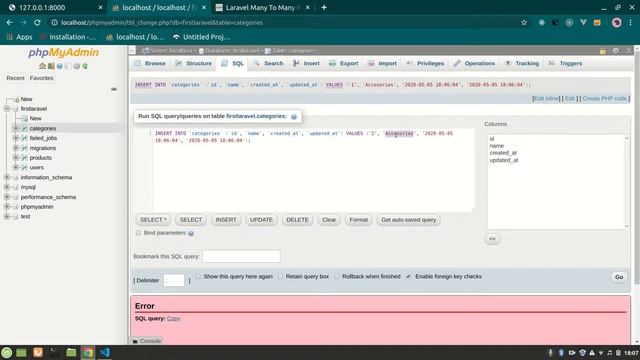Screen dimensions: 640x360
Task: Click the Bookmark this SQL query field
Action: pos(241,256)
